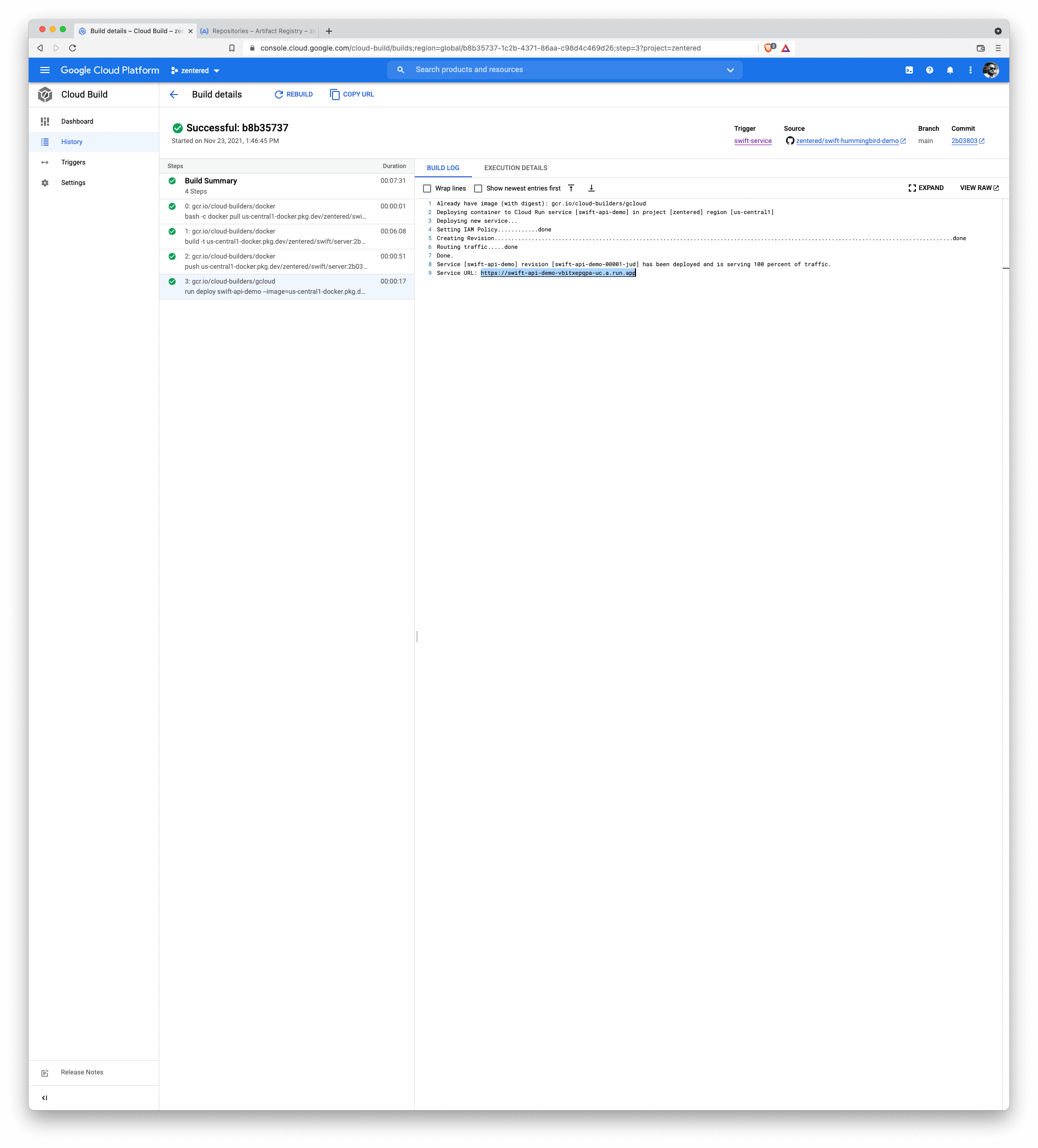Enable the Wrap lines checkbox
The width and height of the screenshot is (1038, 1148).
427,188
